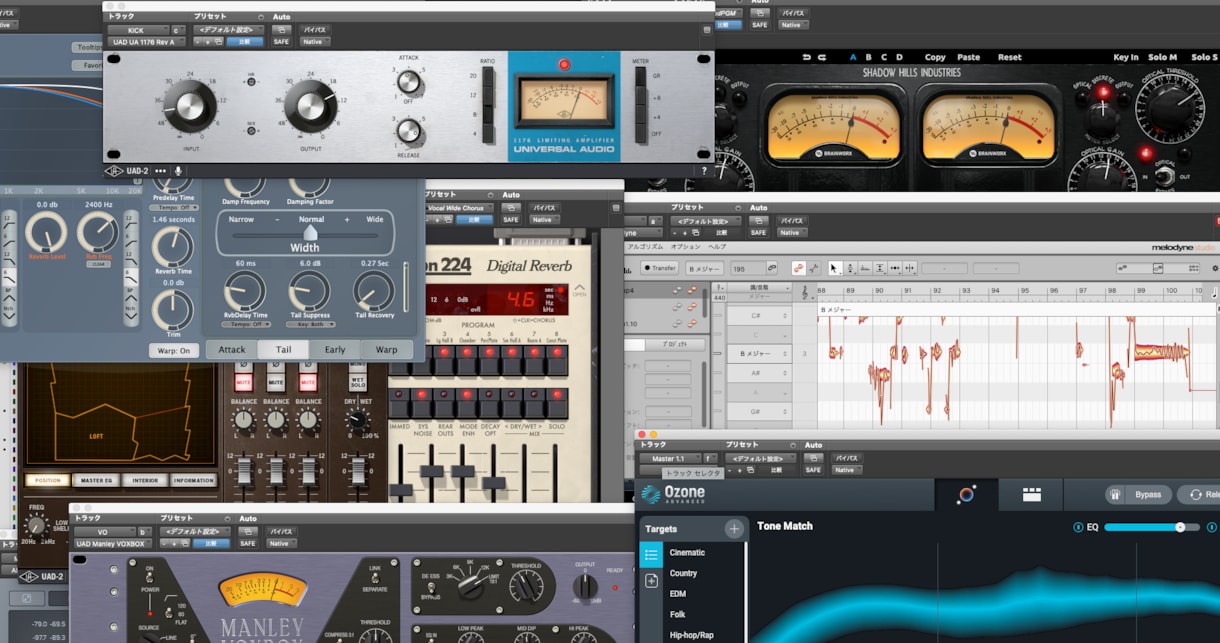Click Reset in the Shadow Hills toolbar

(x=1009, y=58)
